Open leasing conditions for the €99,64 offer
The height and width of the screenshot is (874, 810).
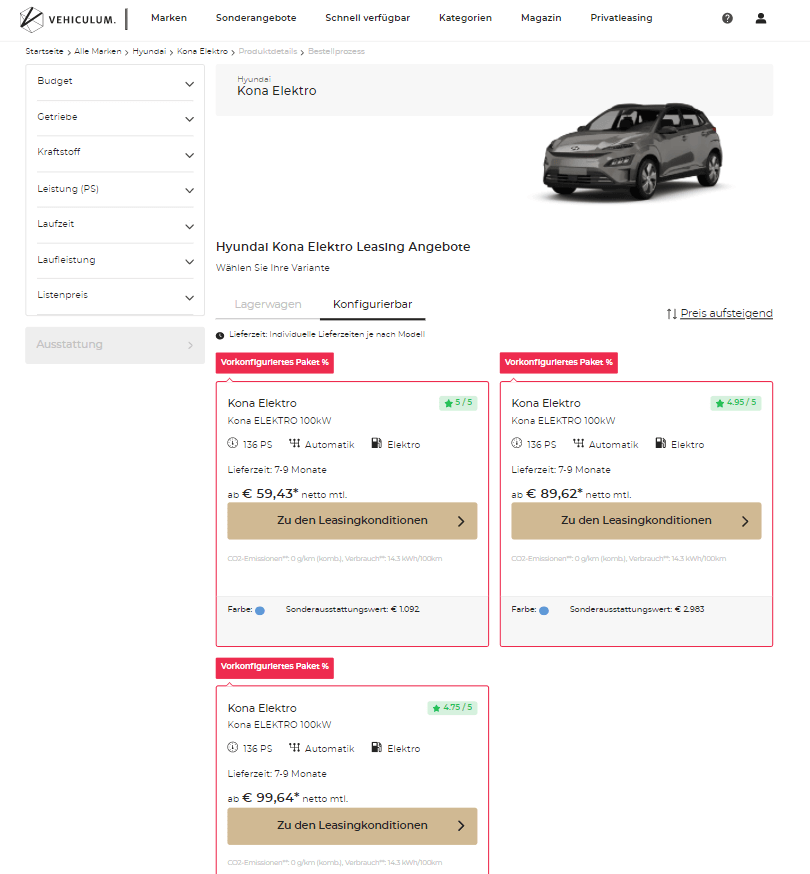[352, 826]
